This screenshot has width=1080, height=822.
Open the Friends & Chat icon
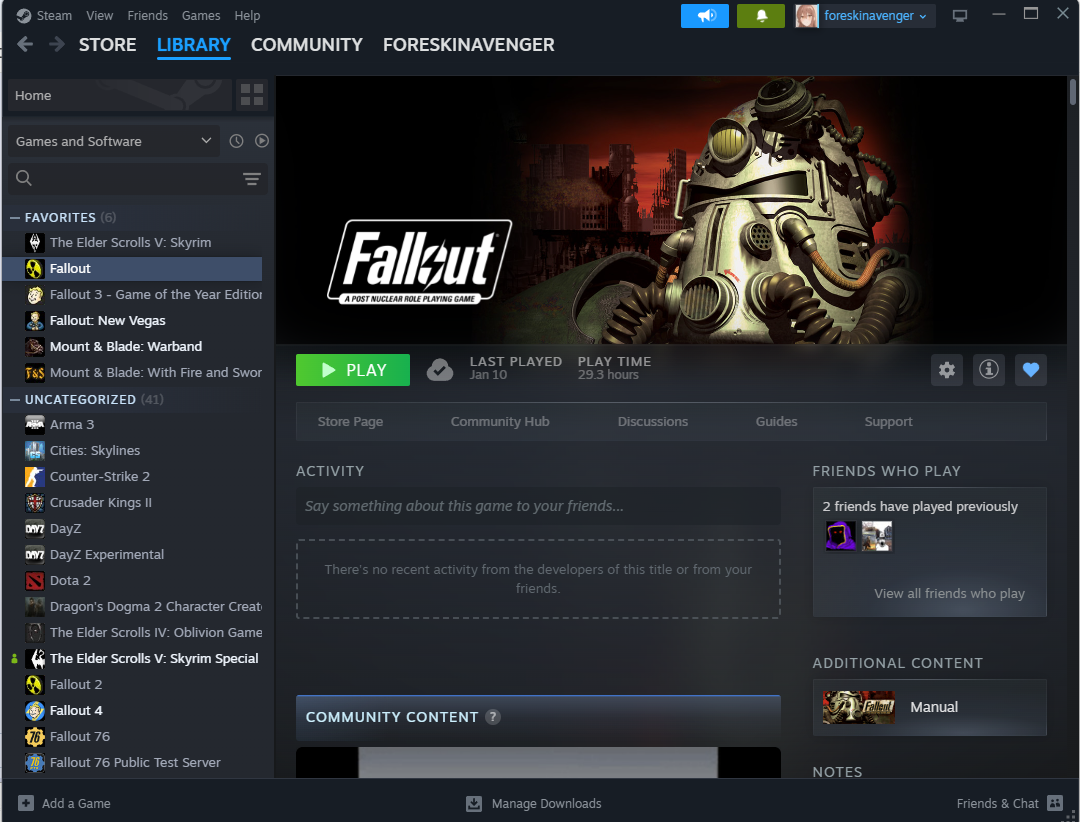tap(1055, 803)
